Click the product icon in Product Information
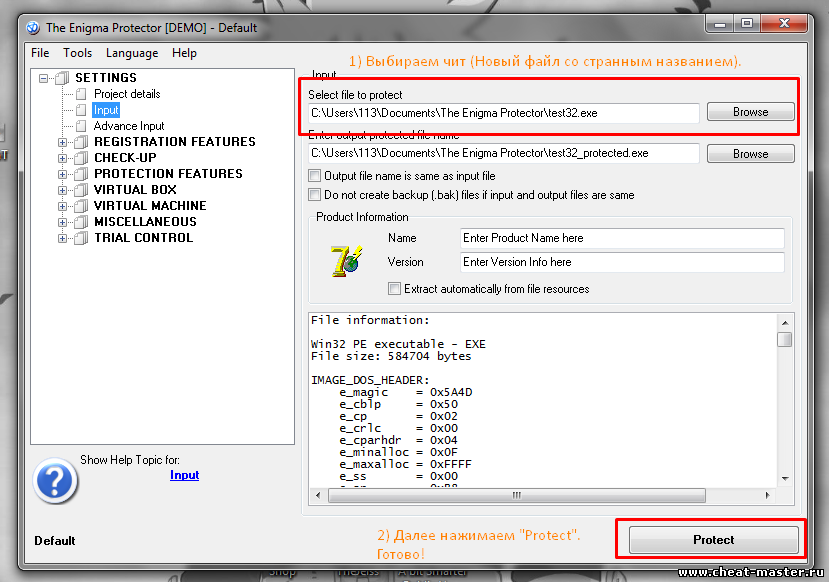This screenshot has height=582, width=829. point(346,261)
